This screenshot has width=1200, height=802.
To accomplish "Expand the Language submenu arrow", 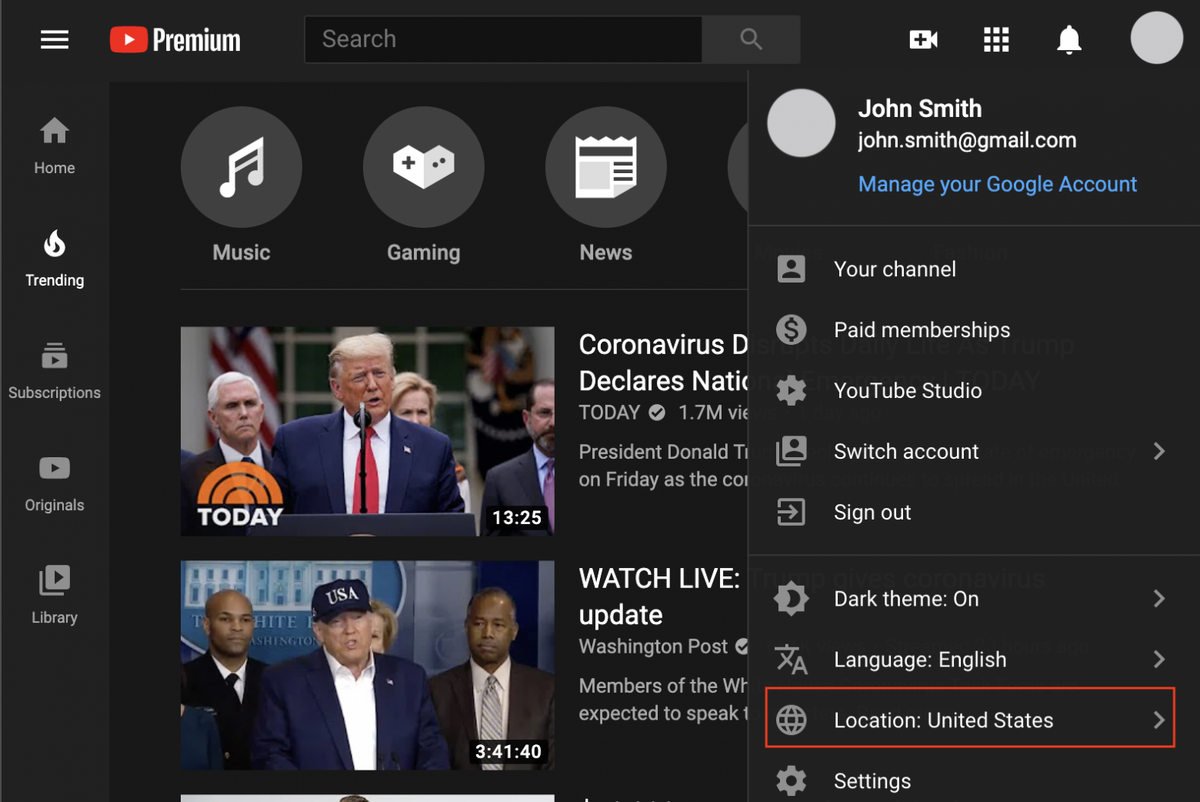I will coord(1159,660).
